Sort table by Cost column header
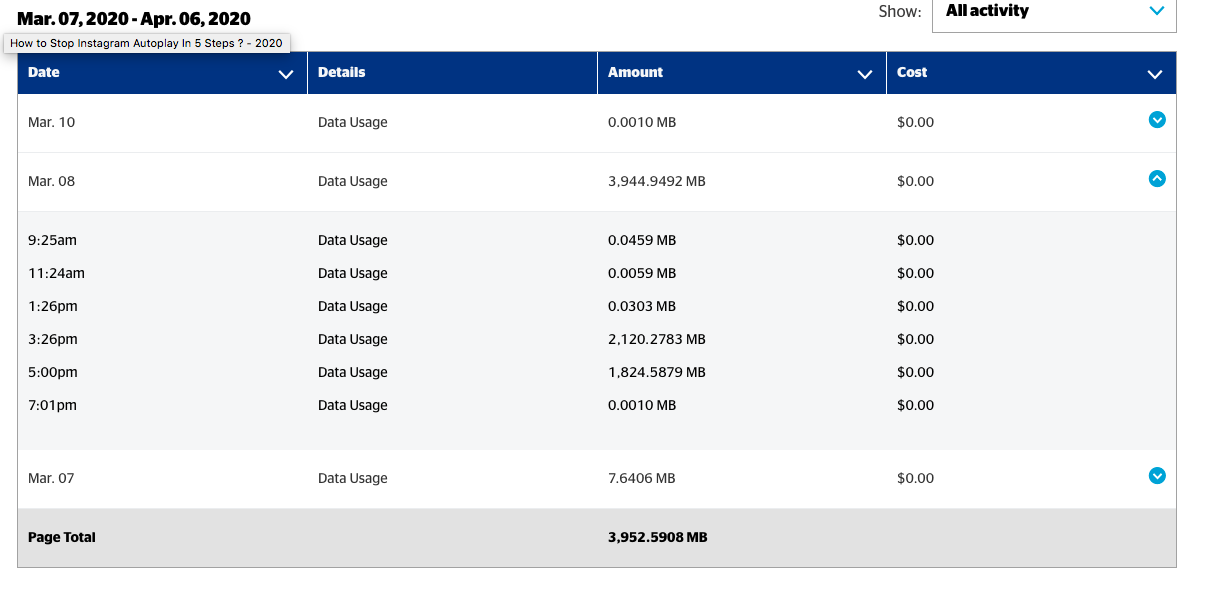The image size is (1221, 596). point(1031,73)
